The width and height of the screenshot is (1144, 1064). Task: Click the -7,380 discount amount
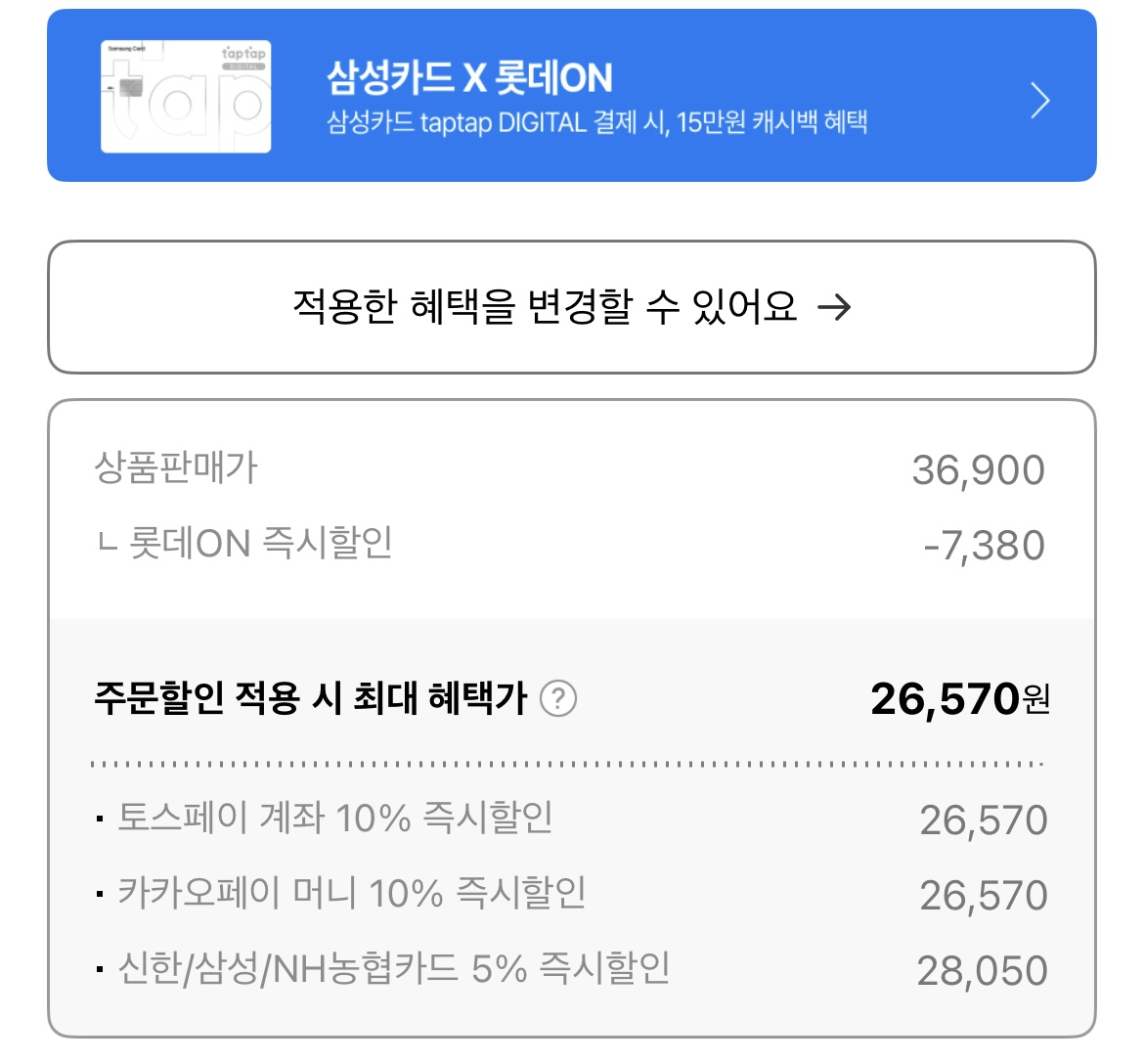[x=984, y=546]
